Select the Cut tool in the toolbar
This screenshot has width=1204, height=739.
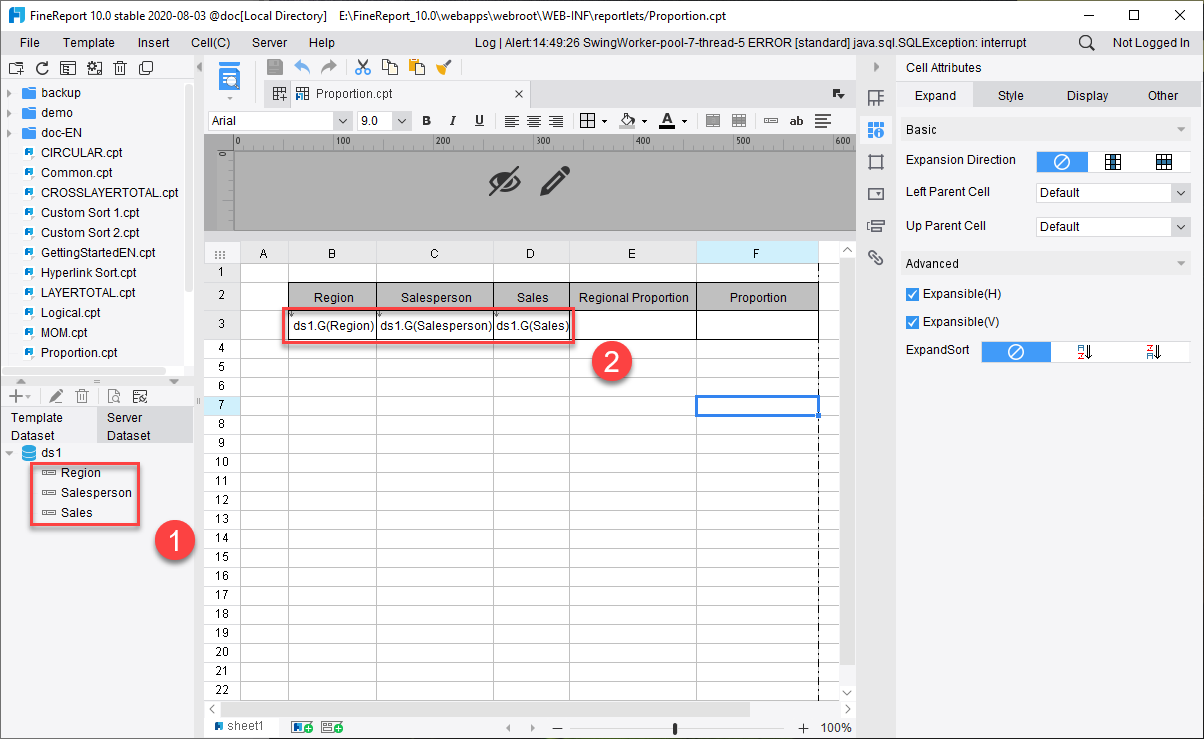363,68
